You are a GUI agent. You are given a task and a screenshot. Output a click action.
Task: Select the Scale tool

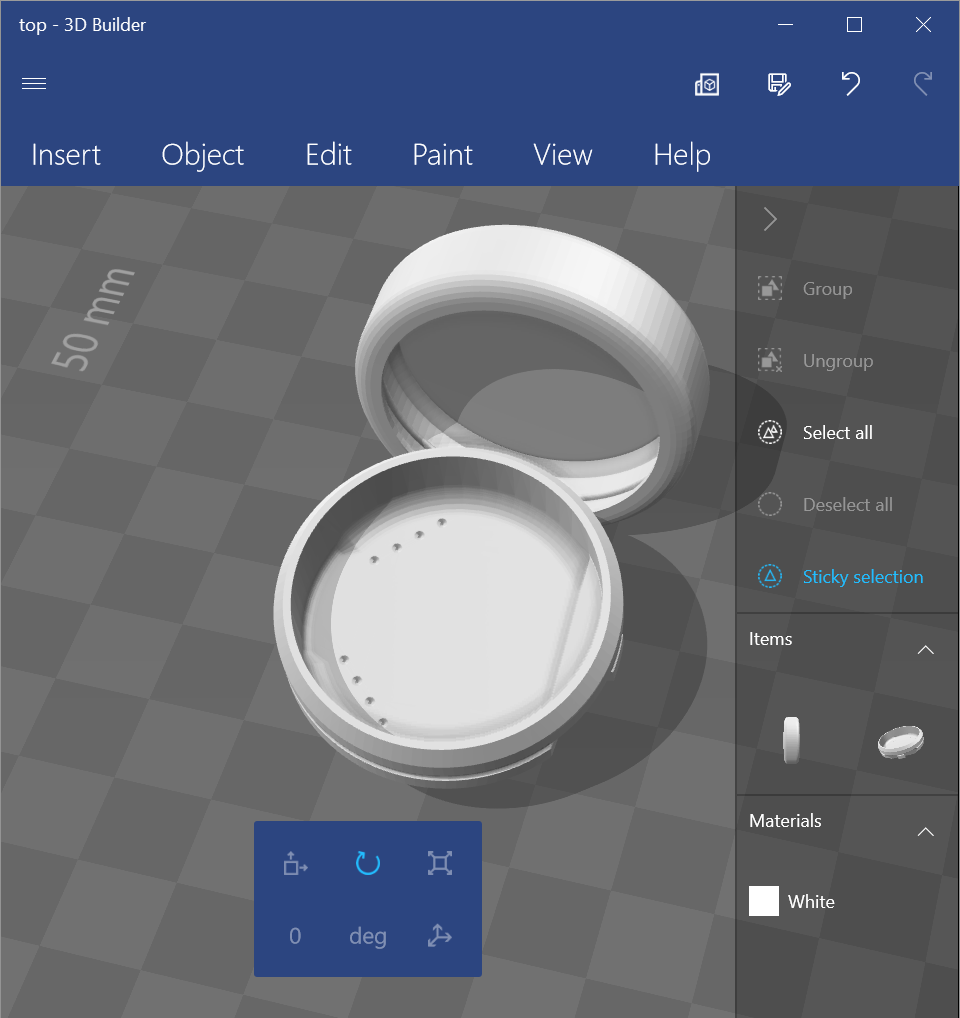point(439,863)
